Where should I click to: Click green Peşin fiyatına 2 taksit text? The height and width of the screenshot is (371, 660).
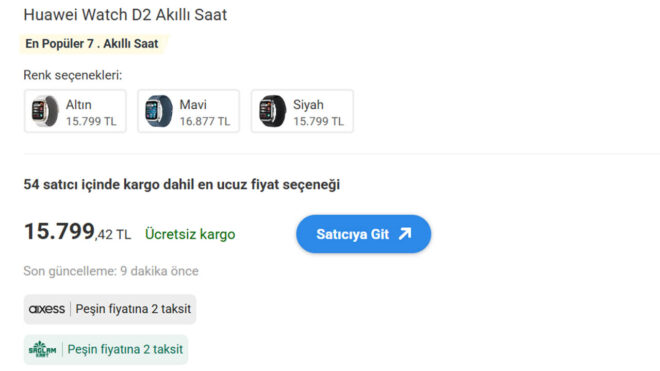tap(125, 349)
